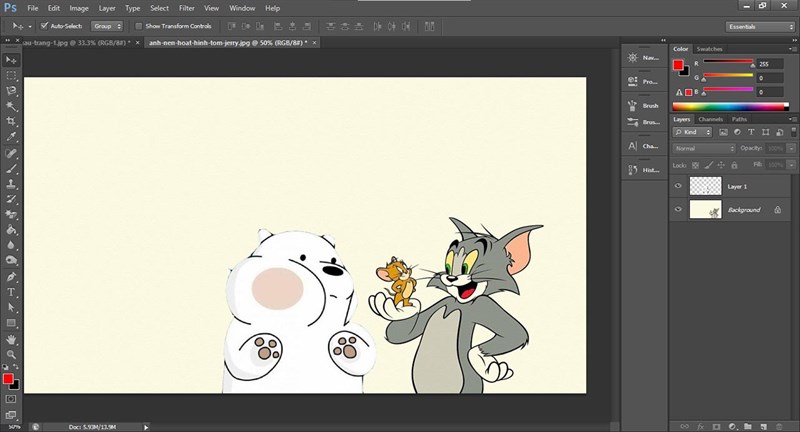Open the Filter menu
Image resolution: width=800 pixels, height=432 pixels.
pos(187,8)
